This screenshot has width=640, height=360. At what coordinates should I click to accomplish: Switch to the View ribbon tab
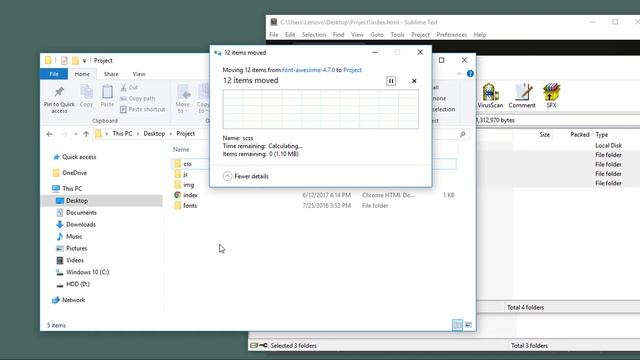pyautogui.click(x=139, y=74)
